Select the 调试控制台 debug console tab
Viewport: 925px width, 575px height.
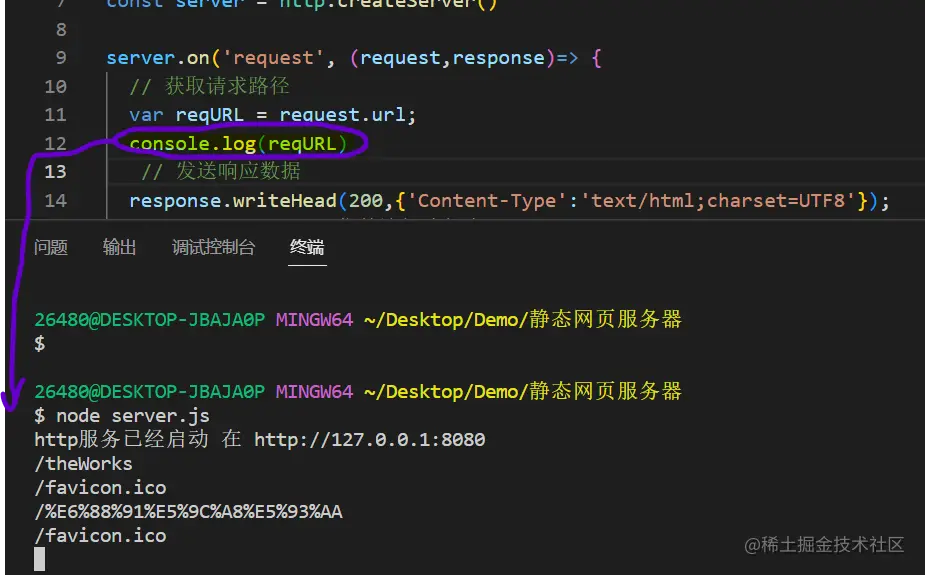point(213,247)
